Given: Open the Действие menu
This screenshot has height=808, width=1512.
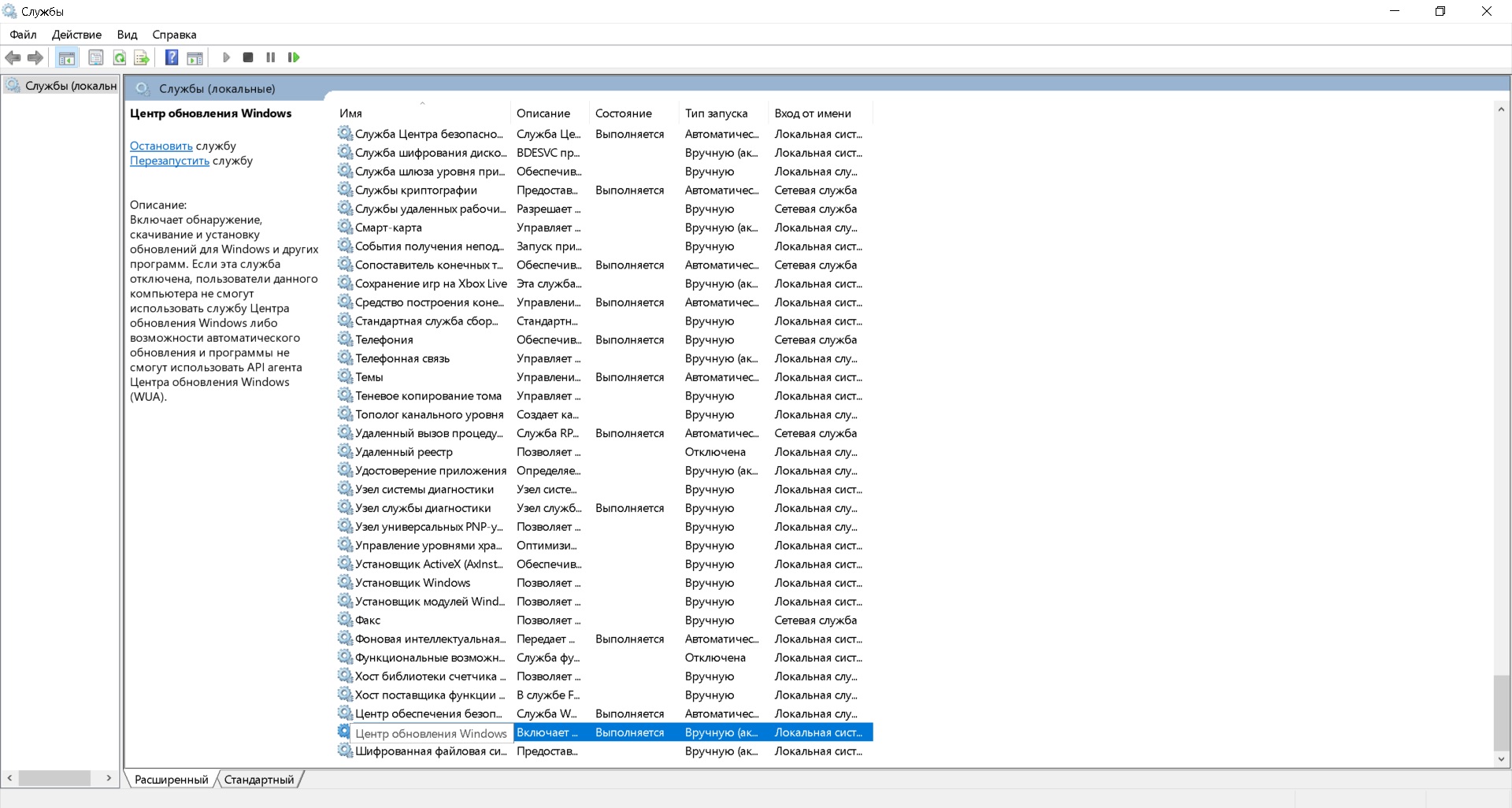Looking at the screenshot, I should [76, 35].
